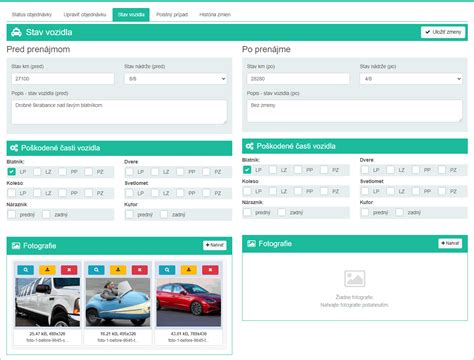The width and height of the screenshot is (474, 360).
Task: Check Kufor predný after rental
Action: click(x=365, y=212)
